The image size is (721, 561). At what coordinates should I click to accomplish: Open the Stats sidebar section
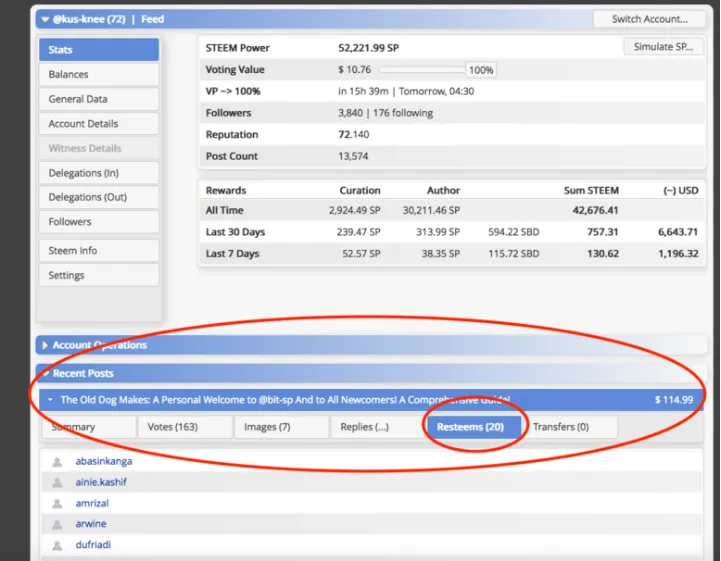point(99,50)
